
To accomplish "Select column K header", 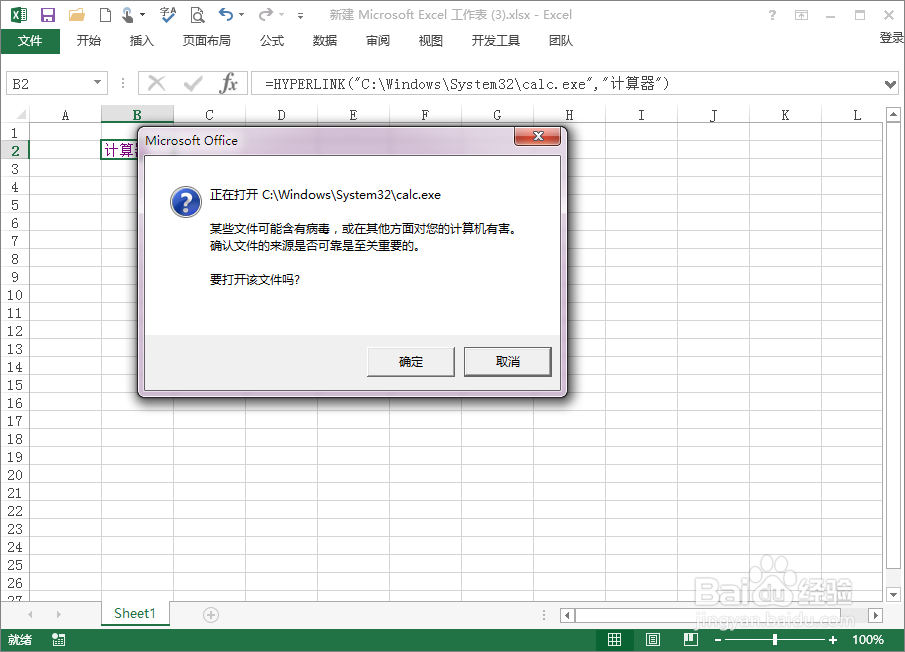I will (785, 114).
